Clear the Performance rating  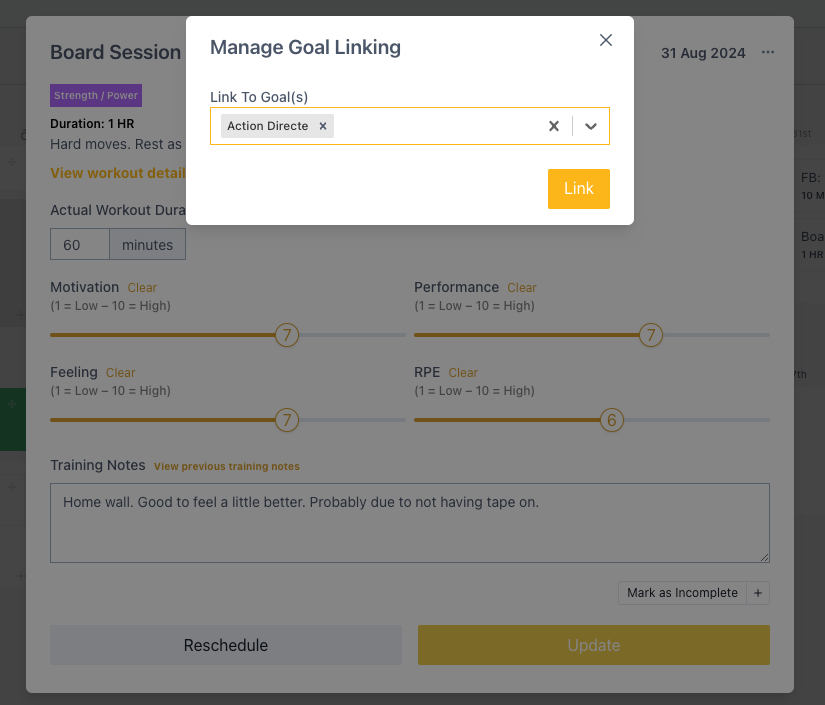(521, 288)
